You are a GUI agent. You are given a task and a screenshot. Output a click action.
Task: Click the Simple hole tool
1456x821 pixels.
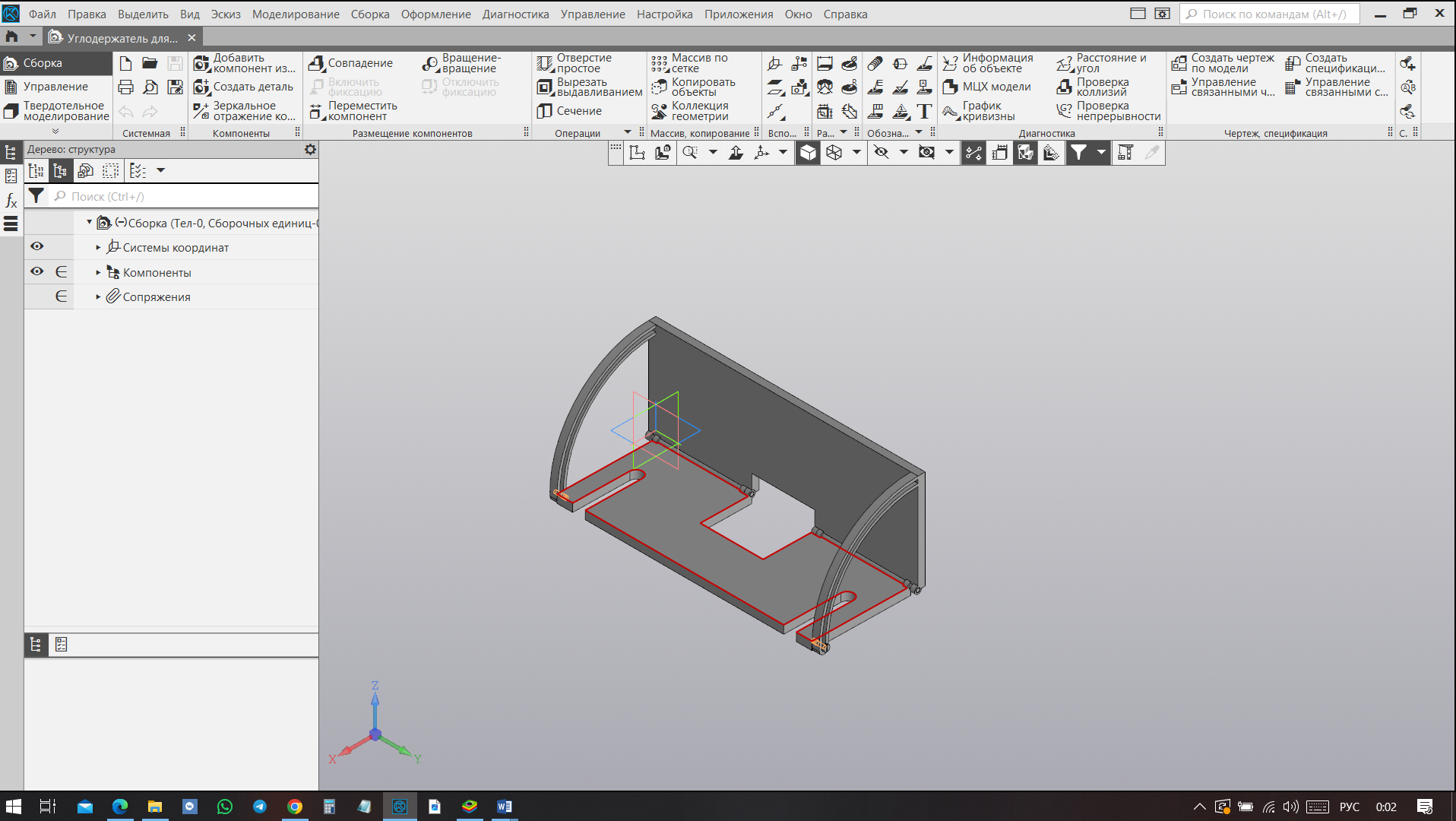[545, 63]
